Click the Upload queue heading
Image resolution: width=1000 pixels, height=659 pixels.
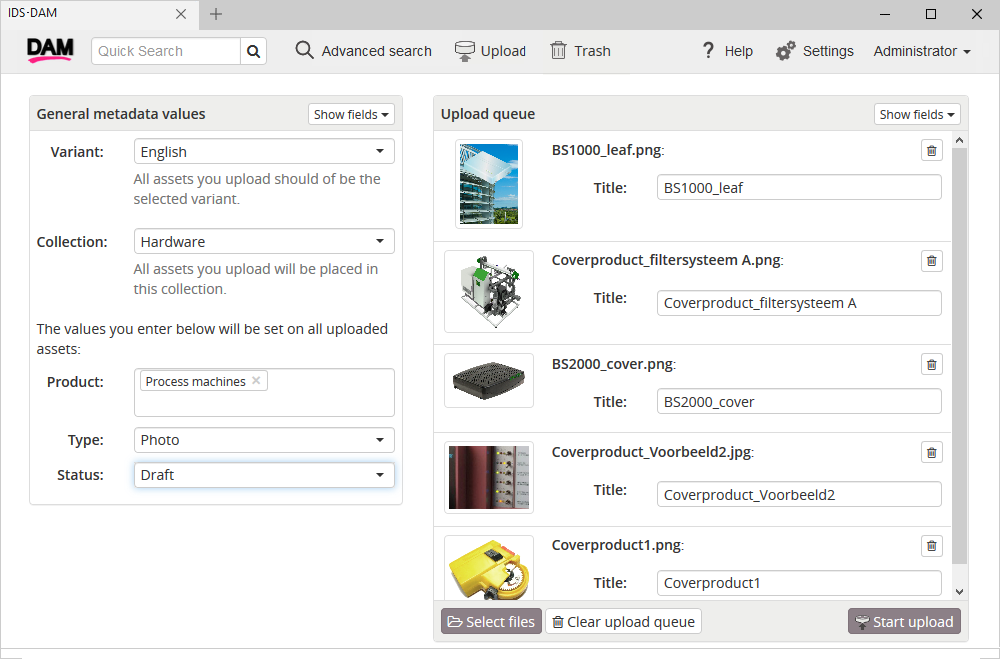coord(488,114)
